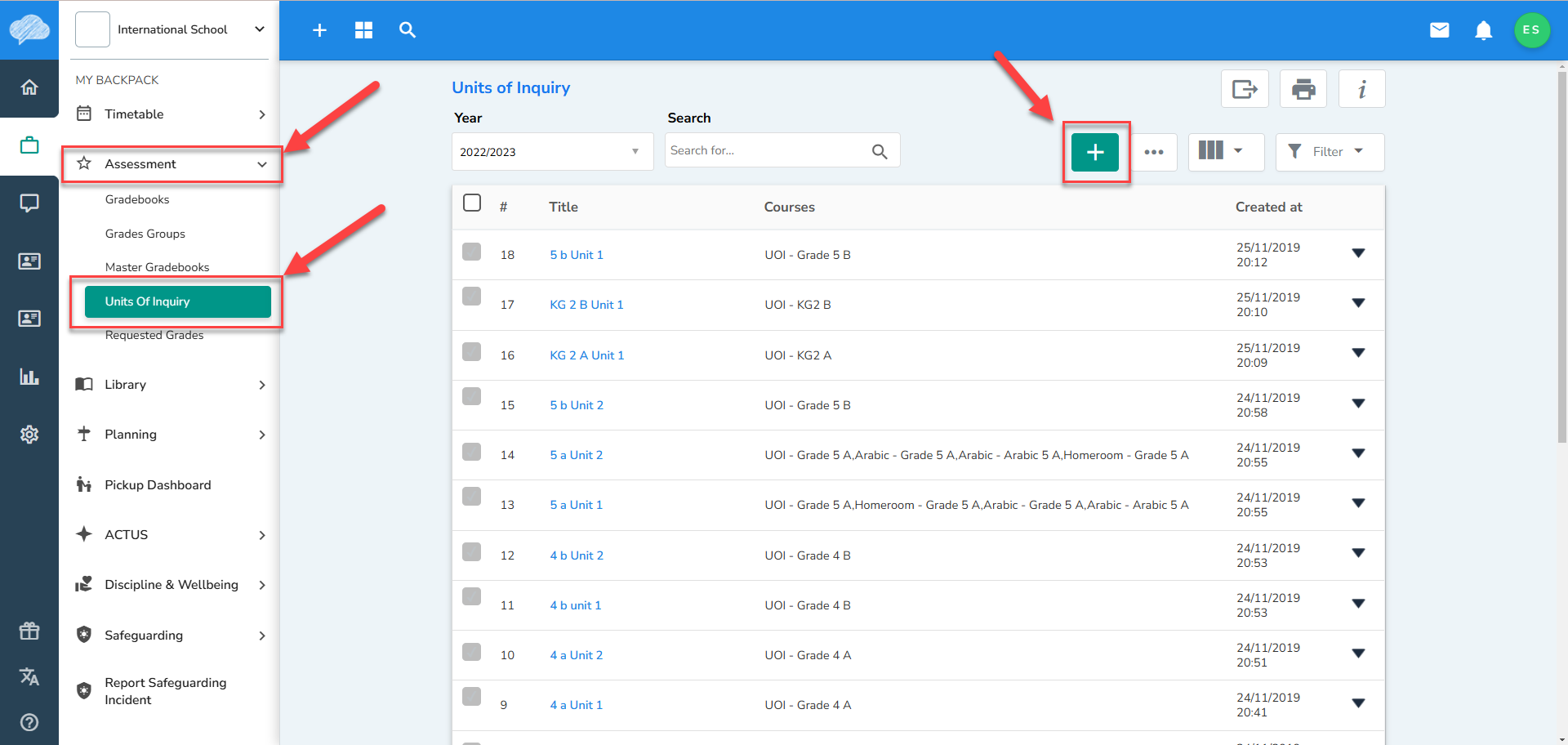1568x745 pixels.
Task: Open the ES user avatar
Action: pos(1531,30)
